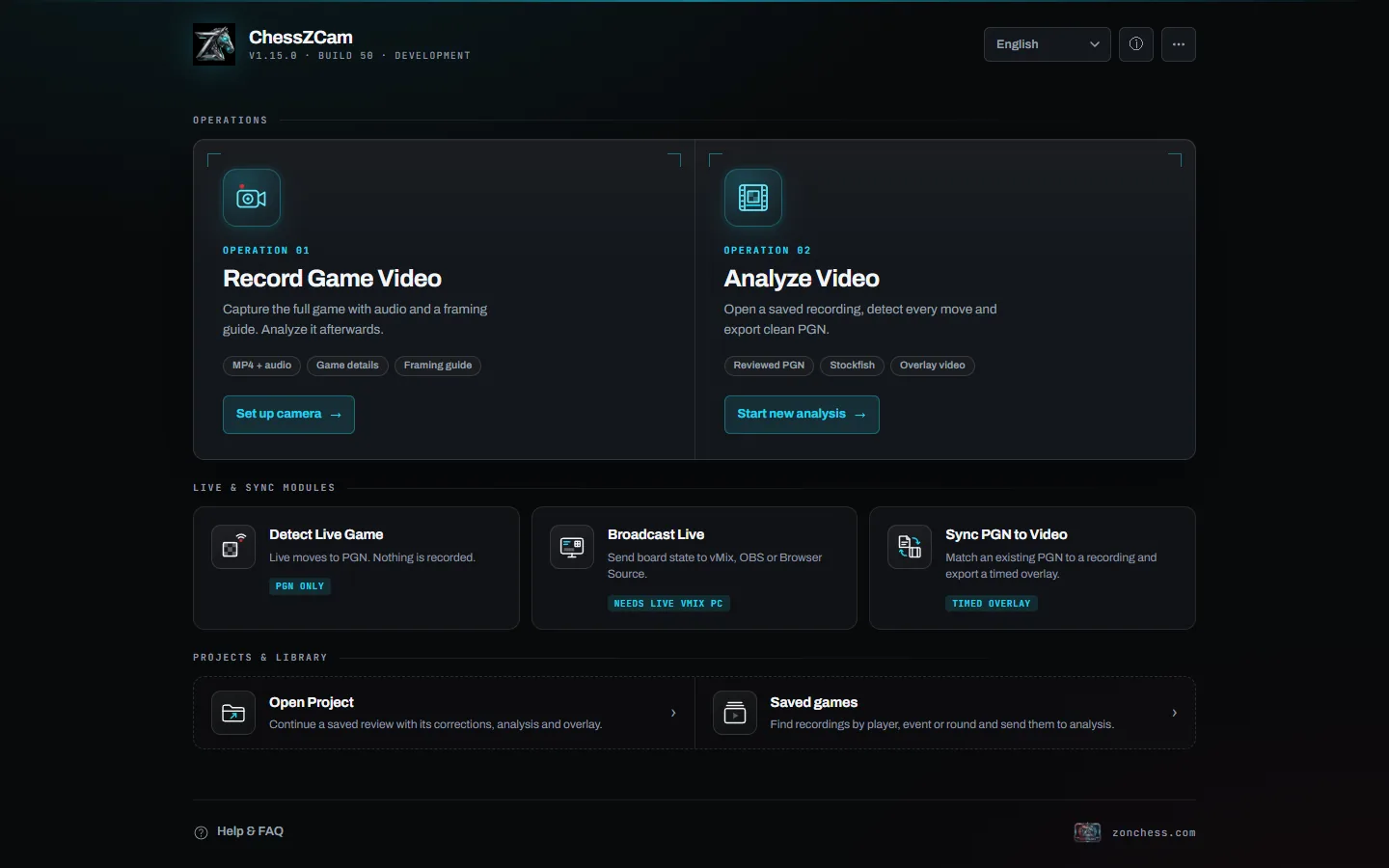
Task: Select the Game details tag
Action: 347,366
